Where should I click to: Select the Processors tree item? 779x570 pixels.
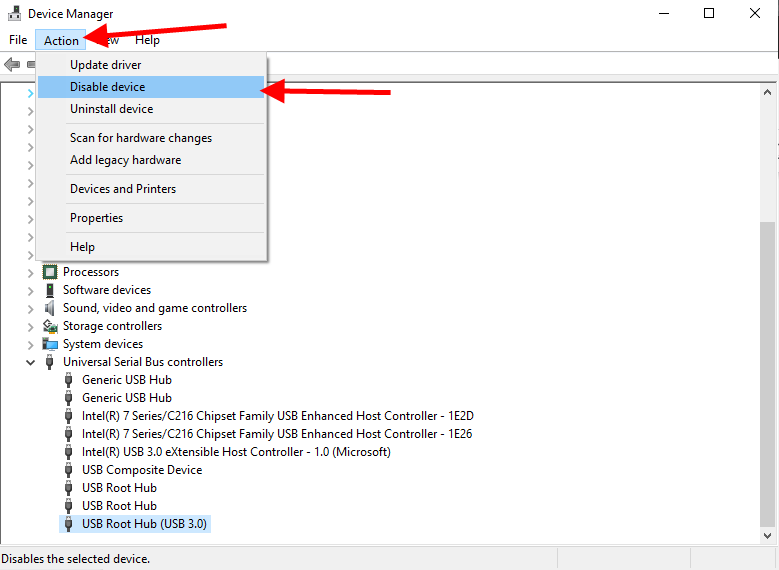pyautogui.click(x=91, y=272)
